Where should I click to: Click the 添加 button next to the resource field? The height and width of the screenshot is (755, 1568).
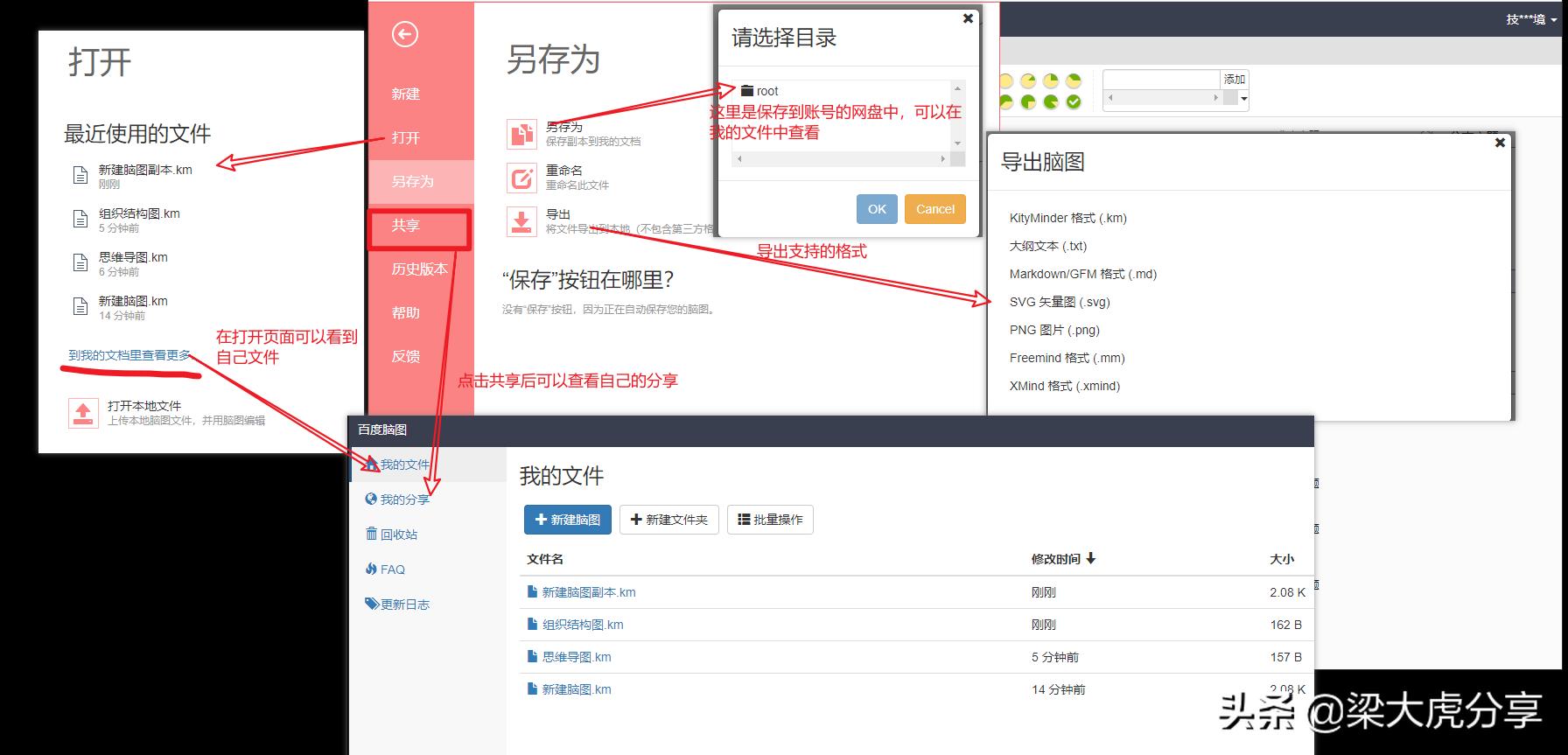[x=1235, y=80]
